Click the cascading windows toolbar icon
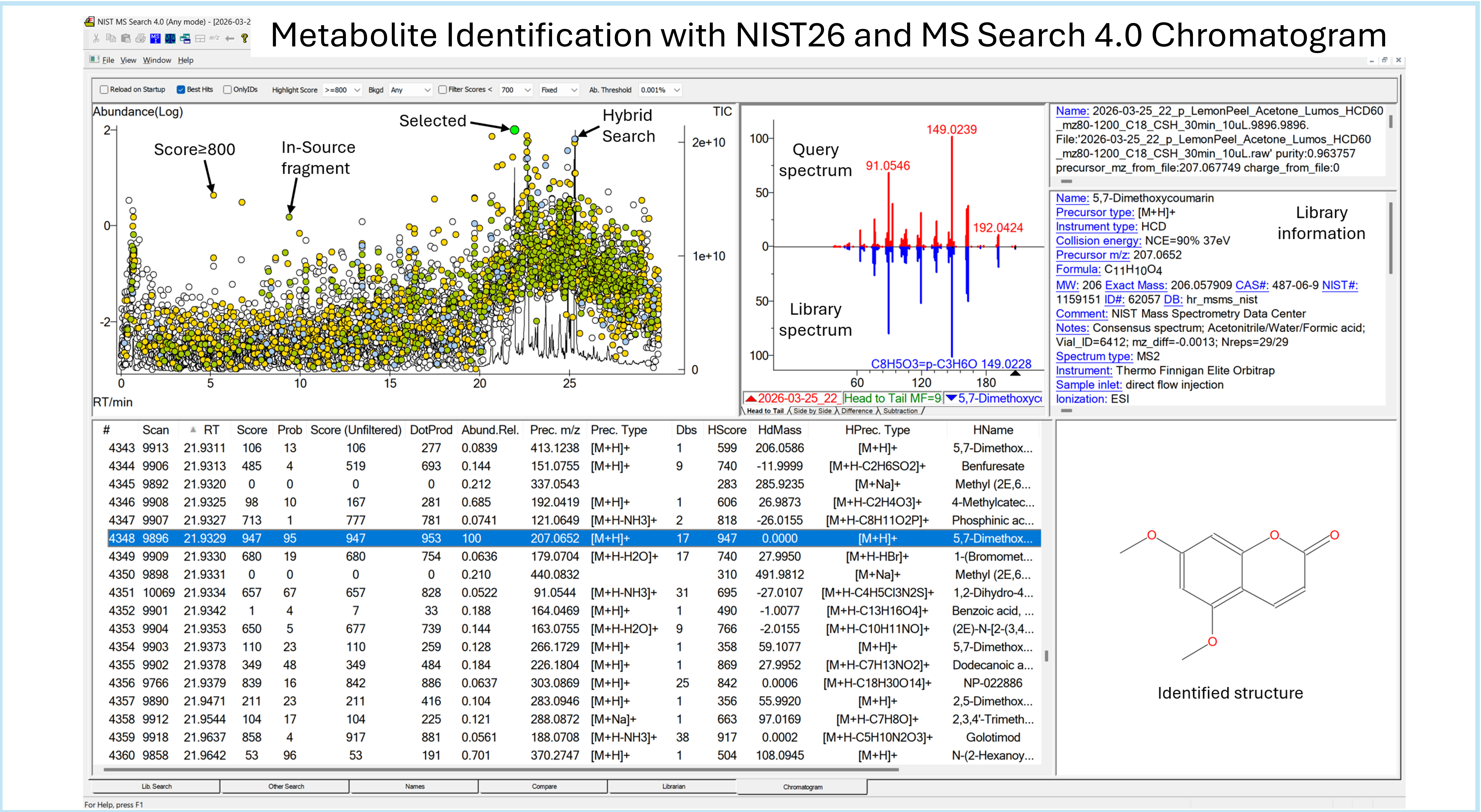Image resolution: width=1481 pixels, height=812 pixels. (185, 39)
